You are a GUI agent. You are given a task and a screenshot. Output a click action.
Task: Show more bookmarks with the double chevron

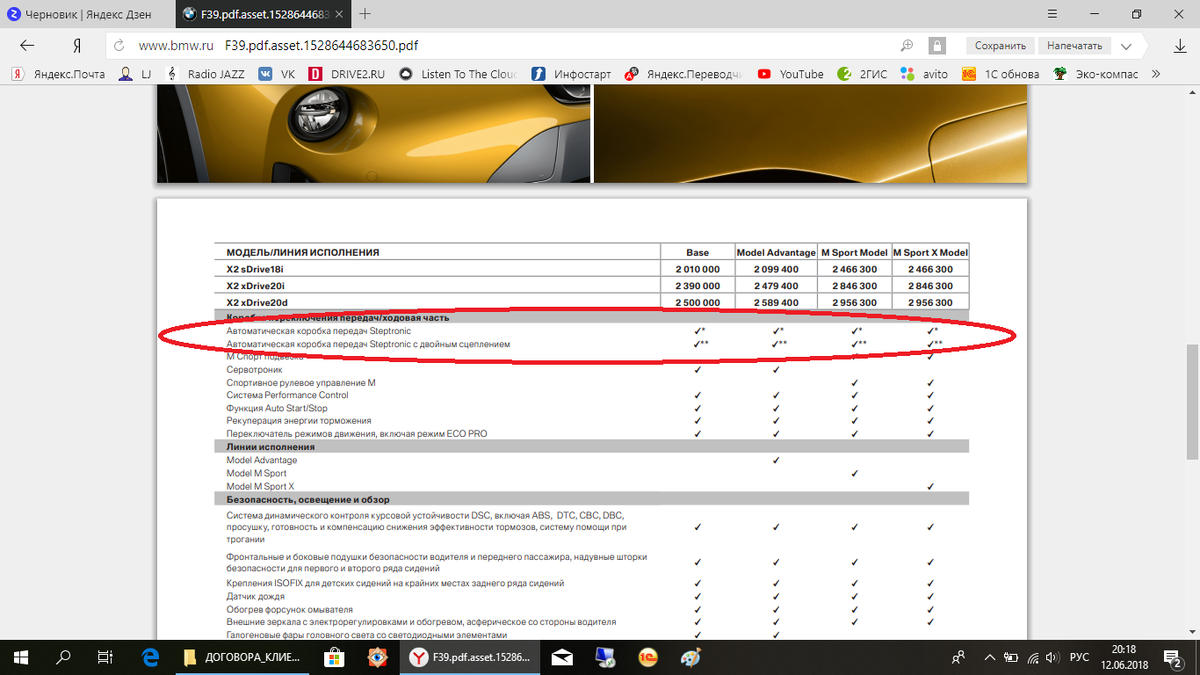1156,74
